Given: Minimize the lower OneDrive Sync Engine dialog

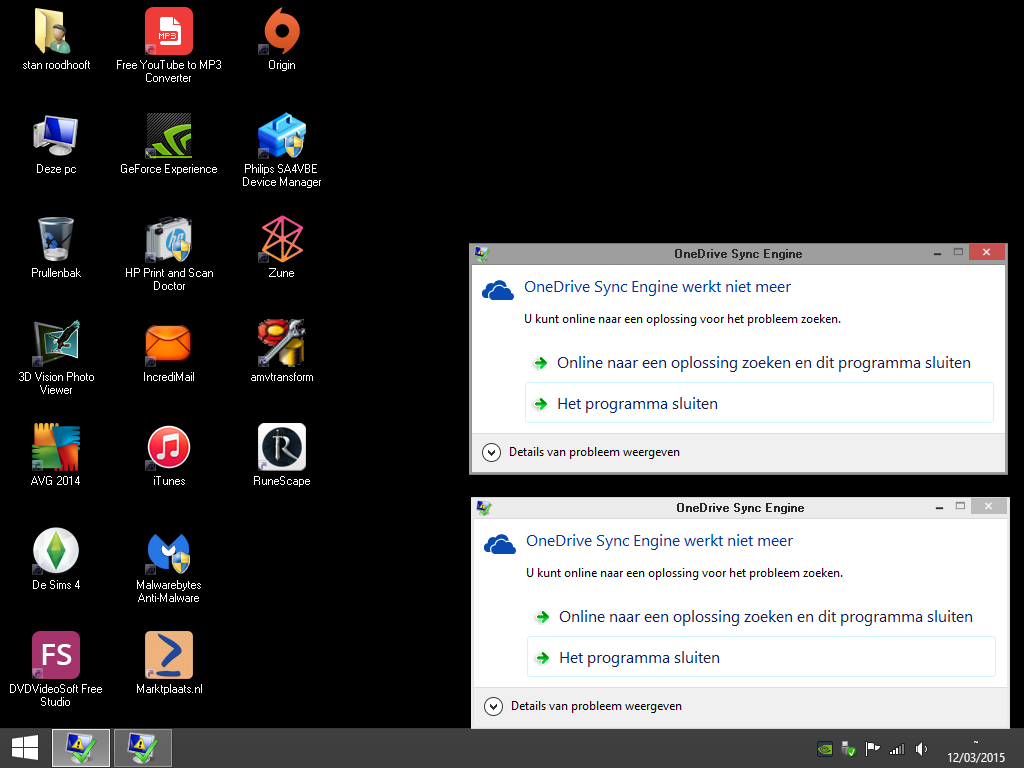Looking at the screenshot, I should click(940, 507).
